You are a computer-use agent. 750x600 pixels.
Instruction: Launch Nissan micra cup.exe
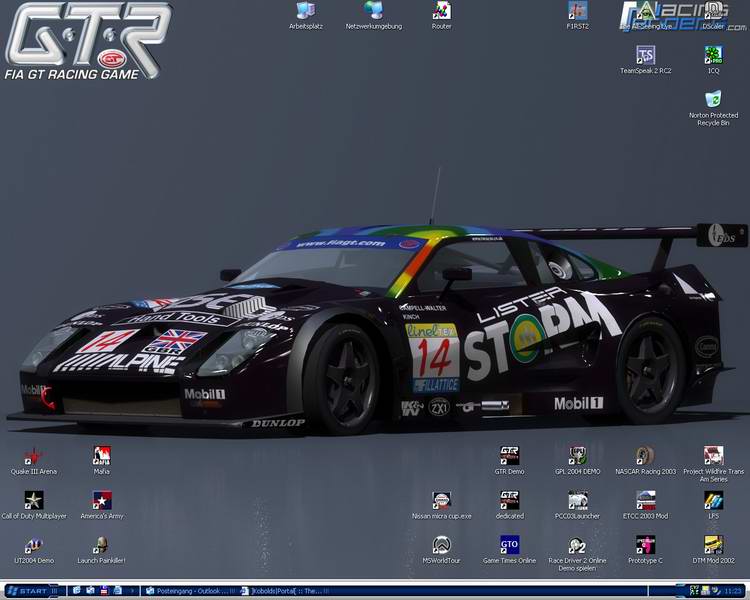coord(441,505)
